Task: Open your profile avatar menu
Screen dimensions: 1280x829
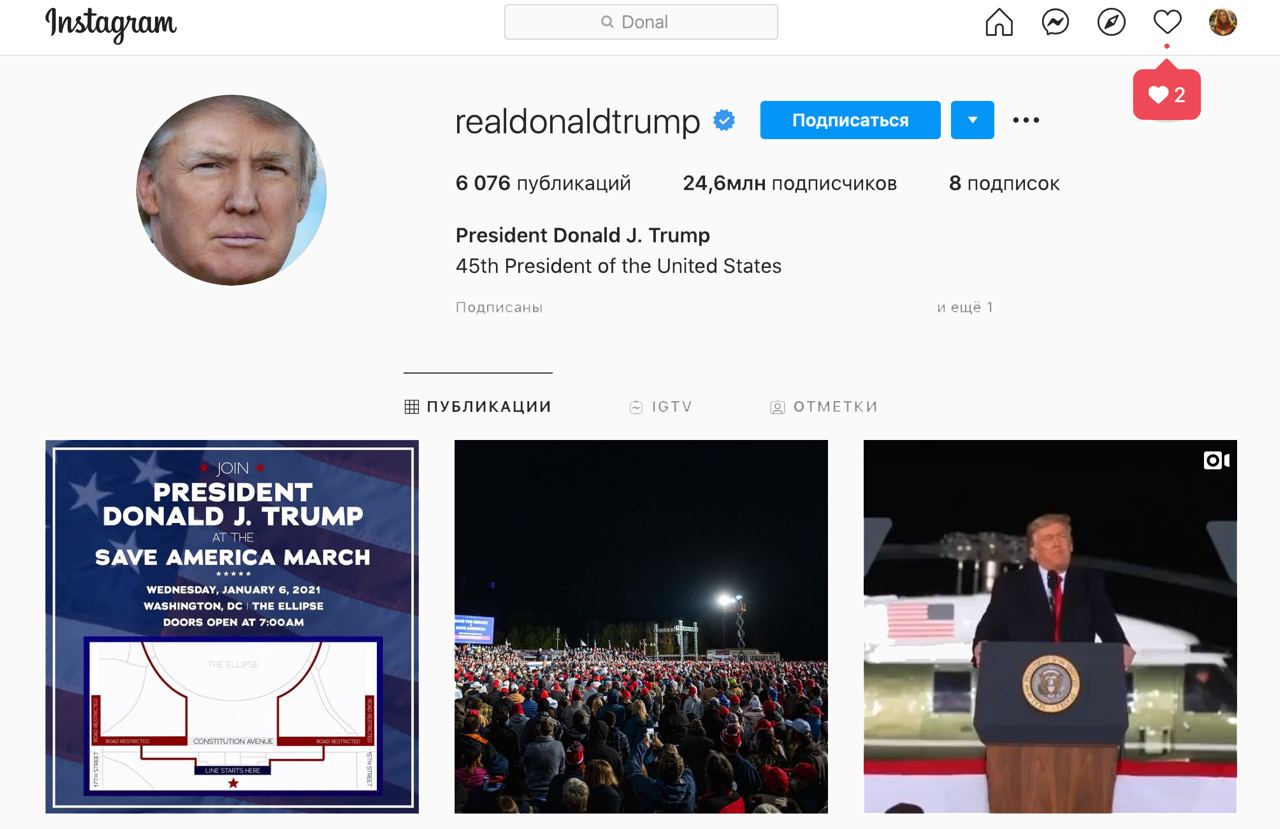Action: tap(1223, 22)
